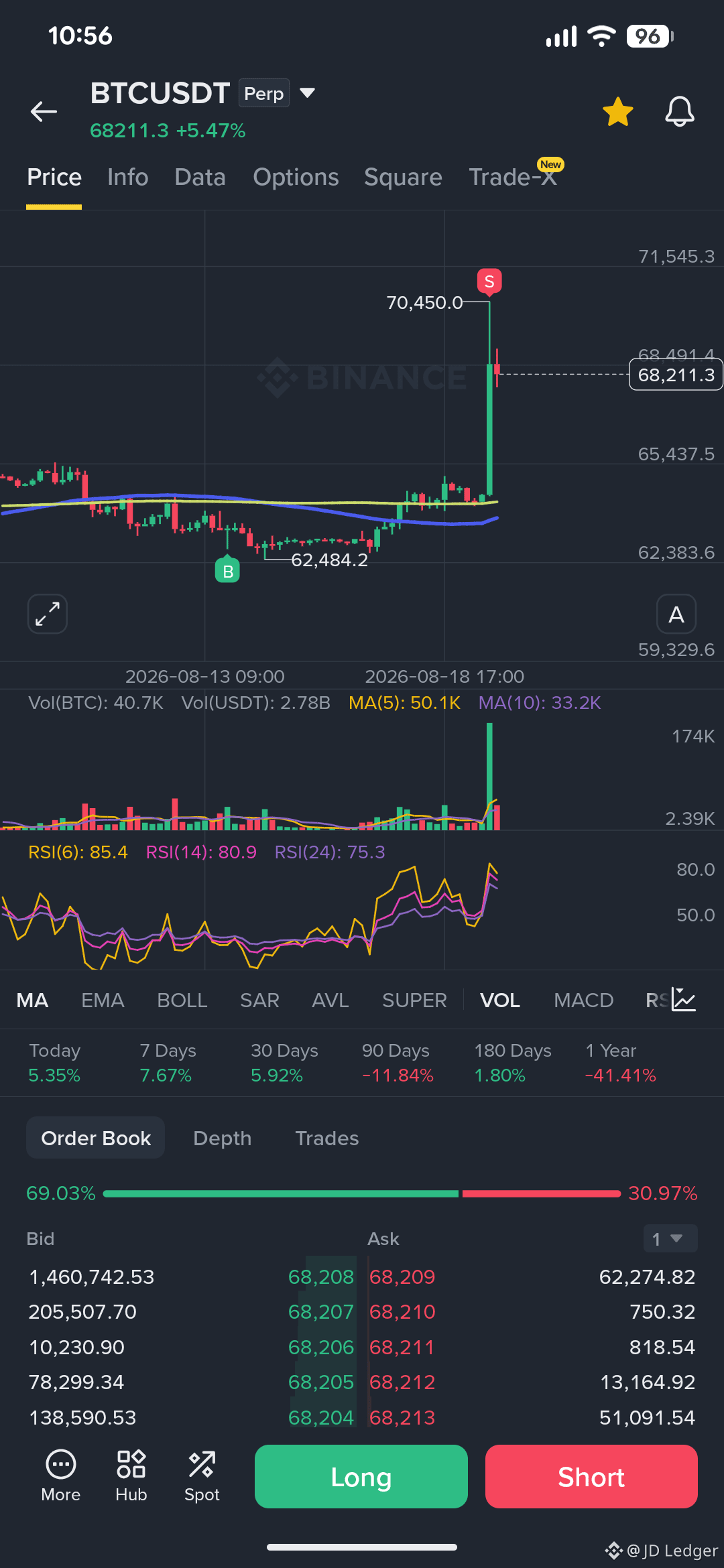
Task: Open indicator settings chart icon
Action: click(x=684, y=1000)
